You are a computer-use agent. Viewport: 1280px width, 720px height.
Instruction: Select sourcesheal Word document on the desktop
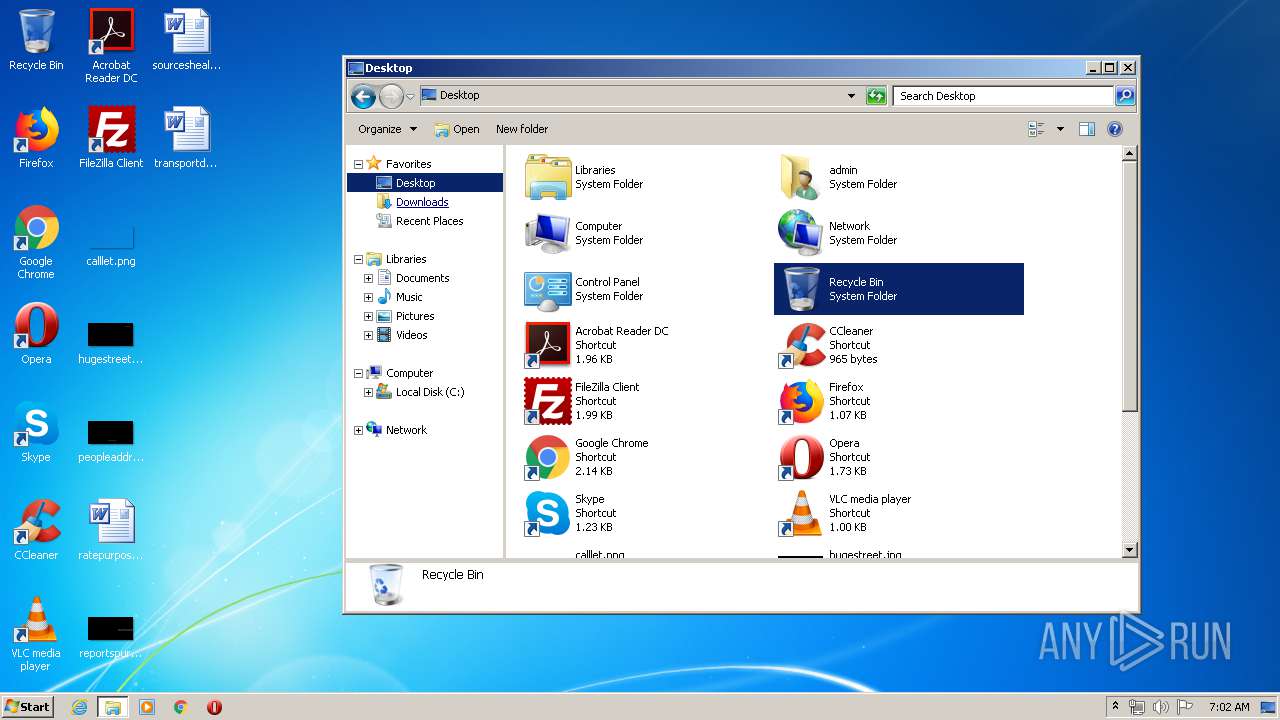point(186,32)
